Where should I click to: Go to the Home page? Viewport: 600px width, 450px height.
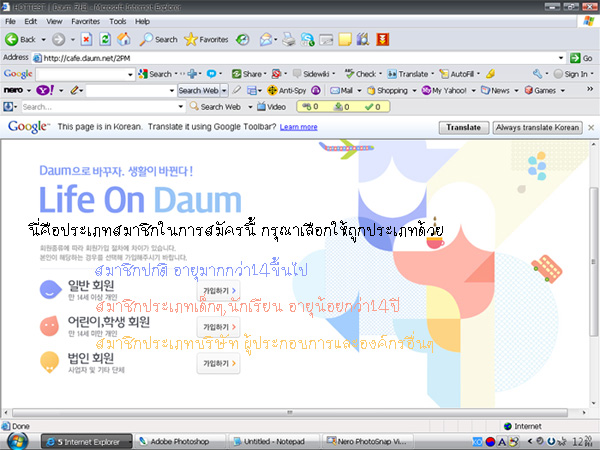coord(124,39)
